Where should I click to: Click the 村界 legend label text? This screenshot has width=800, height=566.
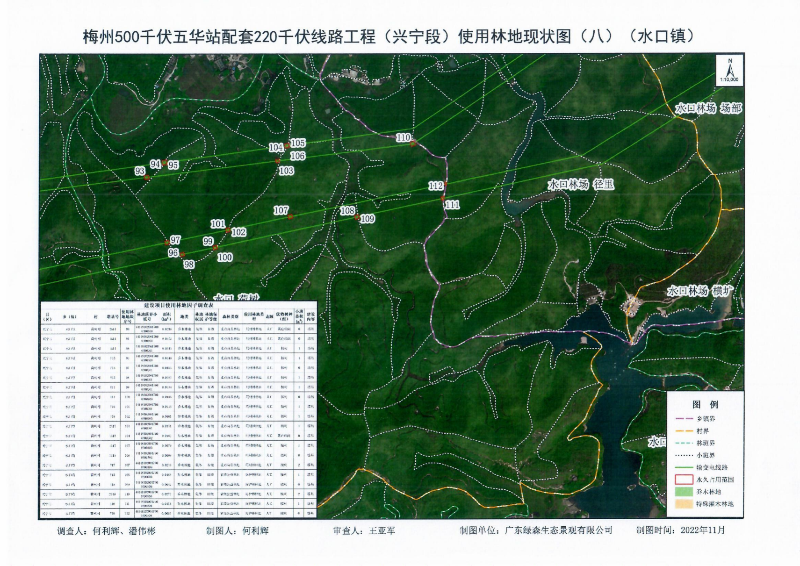coord(703,431)
